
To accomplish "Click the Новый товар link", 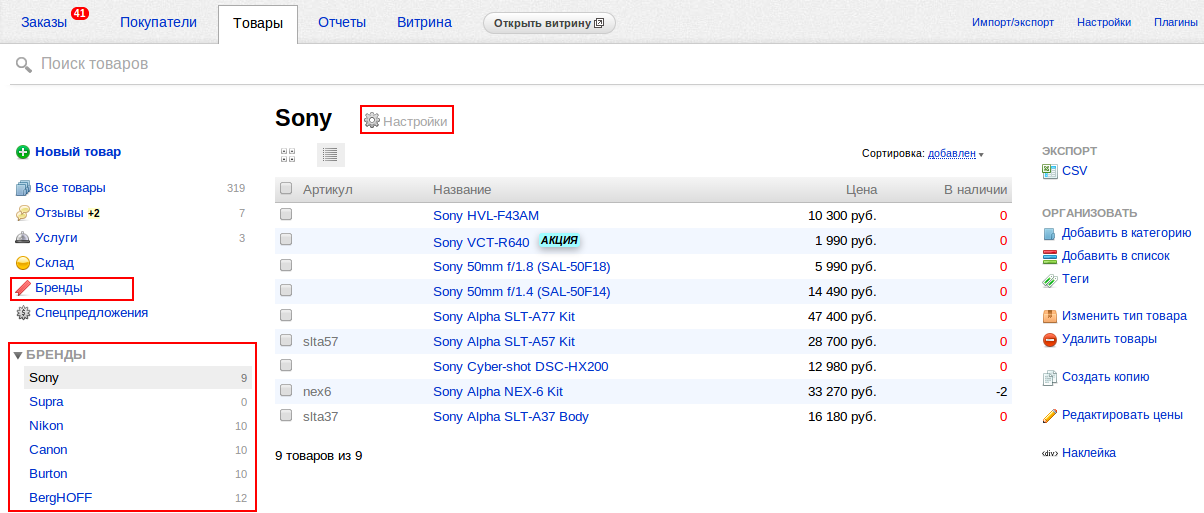I will point(78,152).
